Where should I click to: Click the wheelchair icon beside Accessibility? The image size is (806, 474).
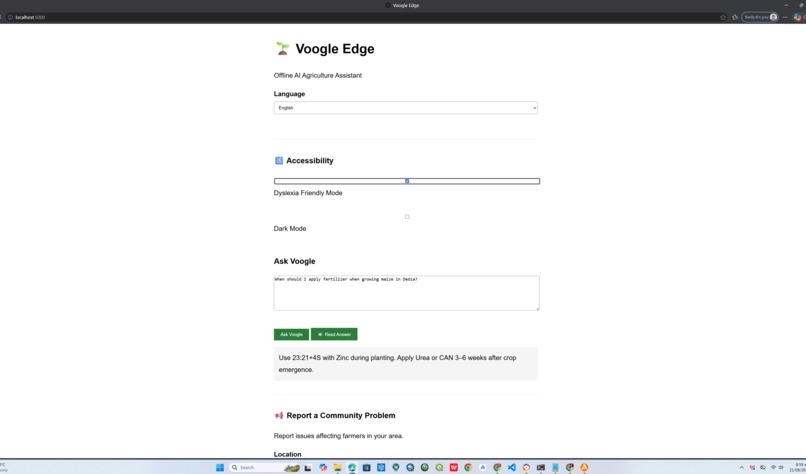coord(279,161)
